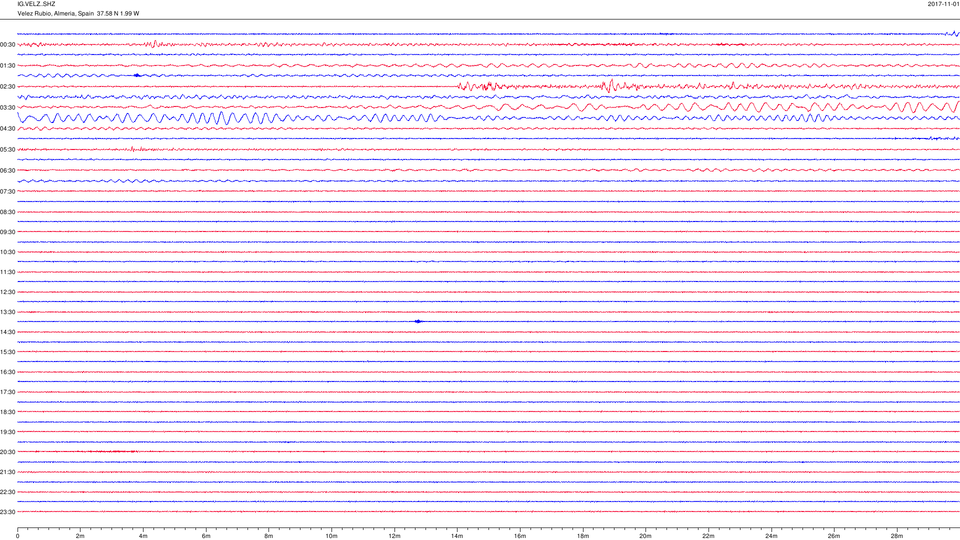Choose the 12m axis tick label
This screenshot has height=540, width=960.
pyautogui.click(x=394, y=536)
